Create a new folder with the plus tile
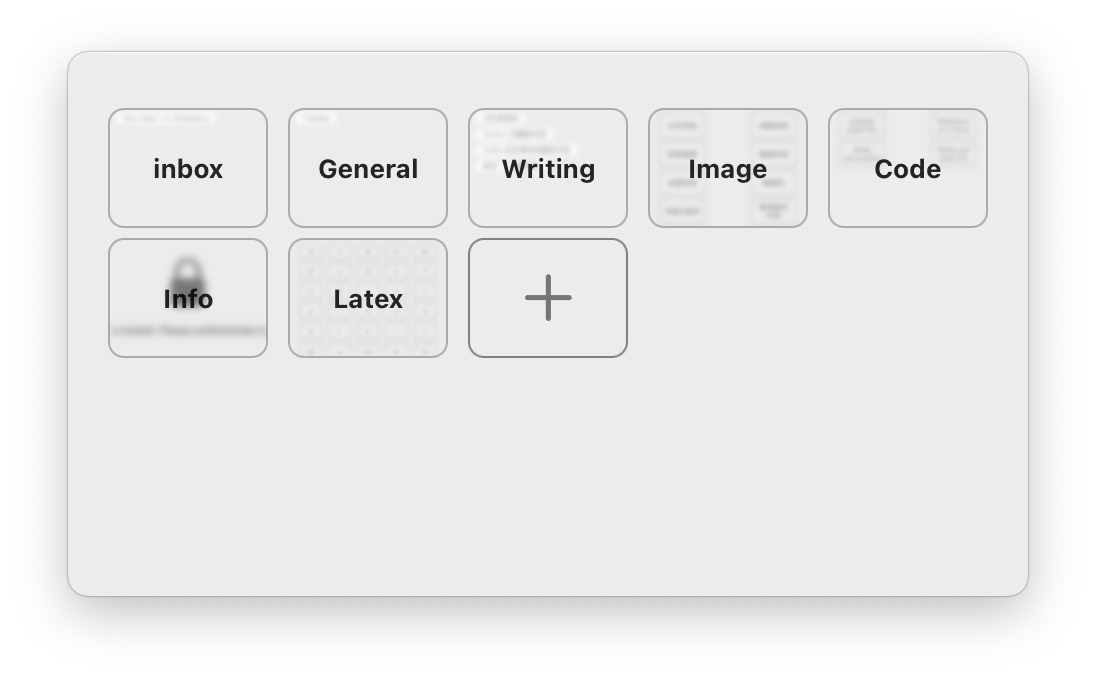Viewport: 1096px width, 680px height. point(547,298)
